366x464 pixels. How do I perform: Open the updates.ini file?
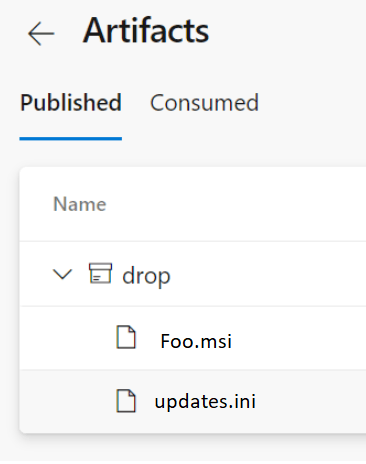tap(205, 401)
